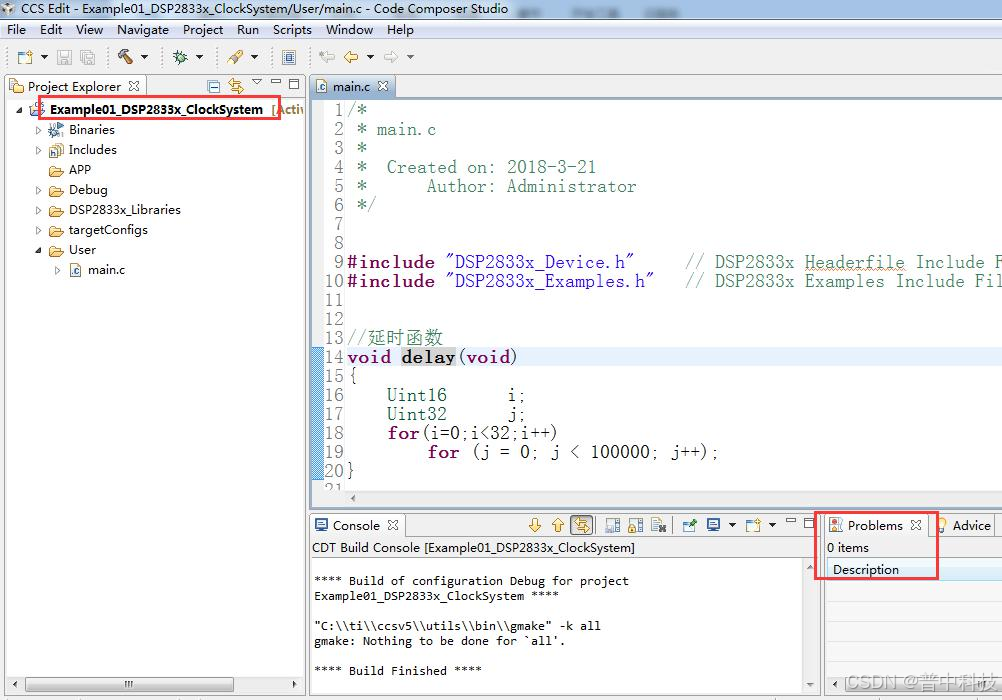Open the New icon's dropdown arrow
The width and height of the screenshot is (1002, 700).
point(44,57)
